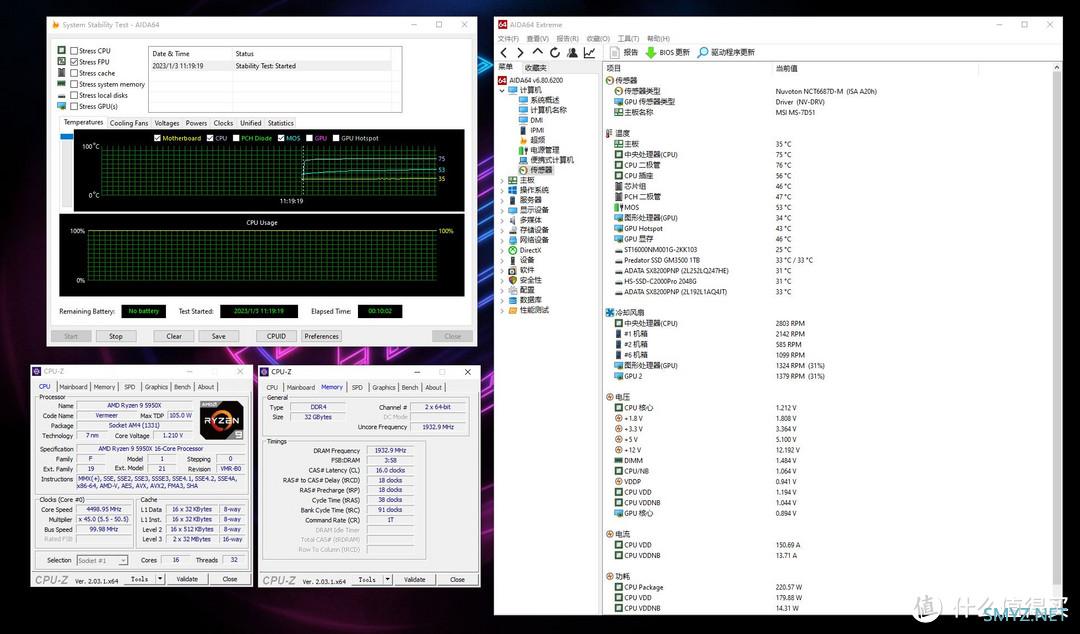
Task: Open the 工具(T) menu in AIDA64
Action: tap(628, 39)
